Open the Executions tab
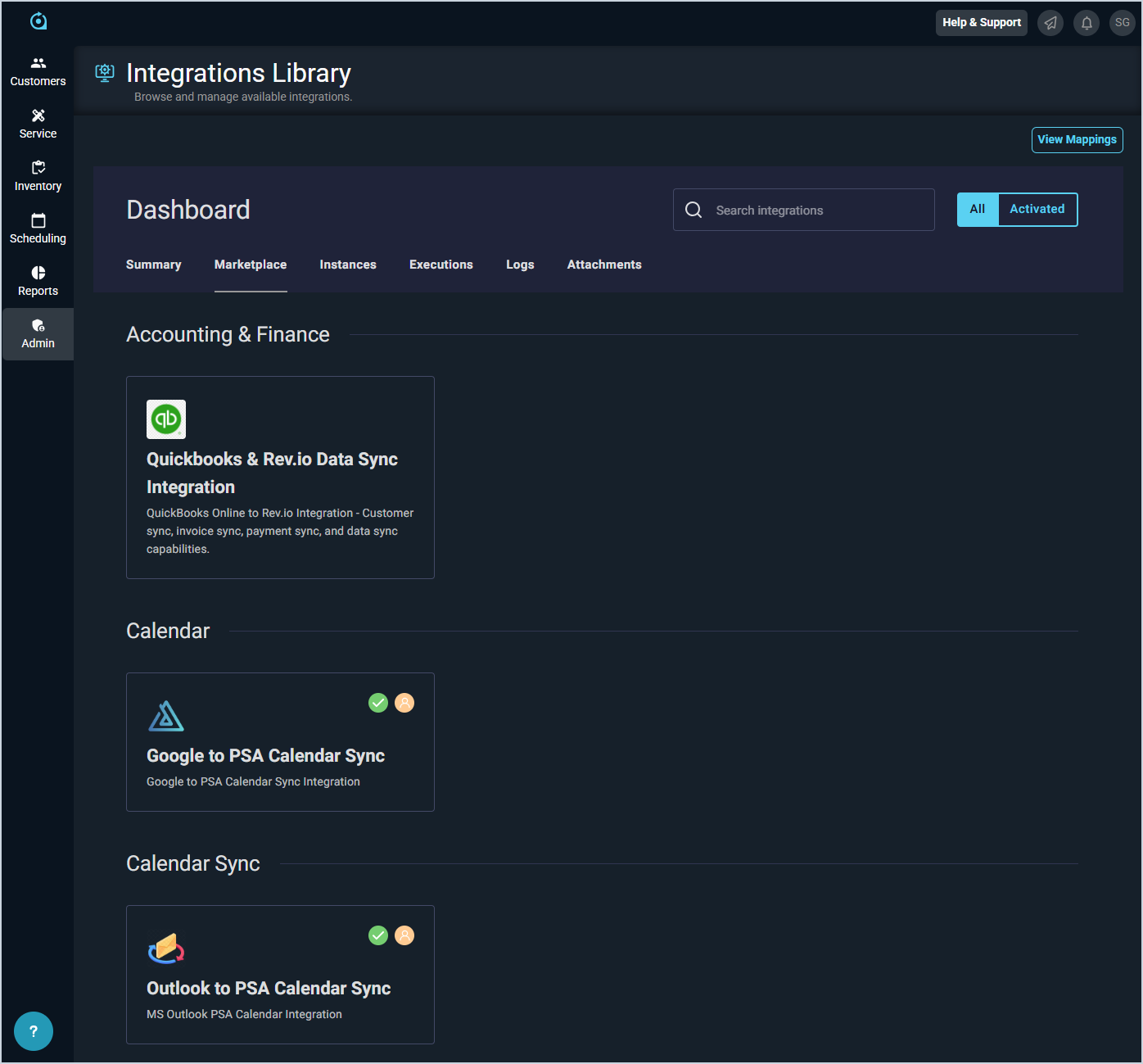Viewport: 1143px width, 1064px height. [x=440, y=265]
